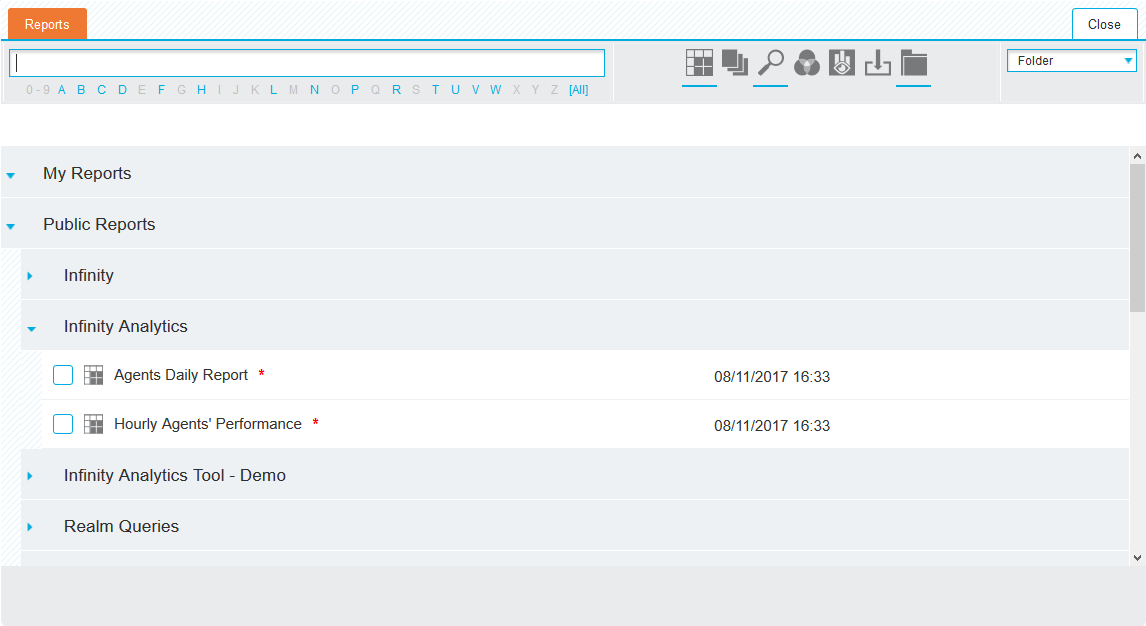Filter reports by letter R
1146x626 pixels.
click(x=396, y=90)
